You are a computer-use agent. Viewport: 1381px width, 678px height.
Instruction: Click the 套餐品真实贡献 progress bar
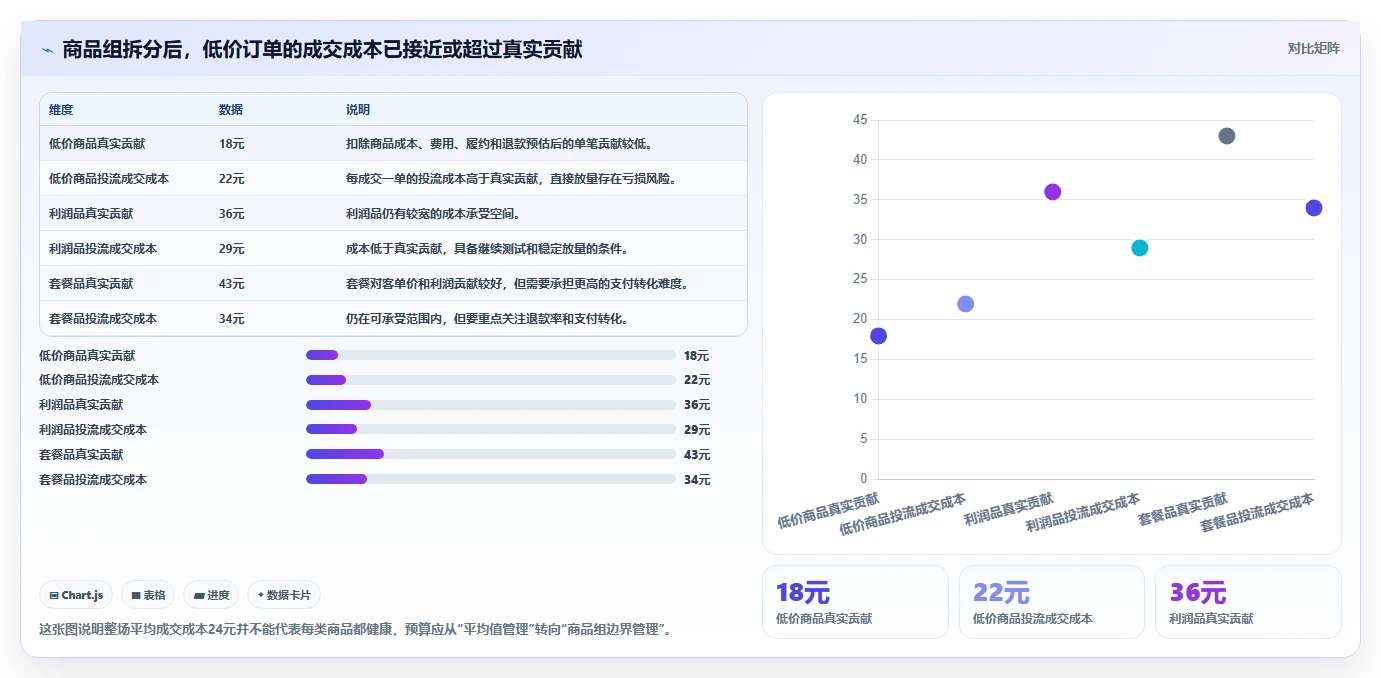pyautogui.click(x=491, y=454)
